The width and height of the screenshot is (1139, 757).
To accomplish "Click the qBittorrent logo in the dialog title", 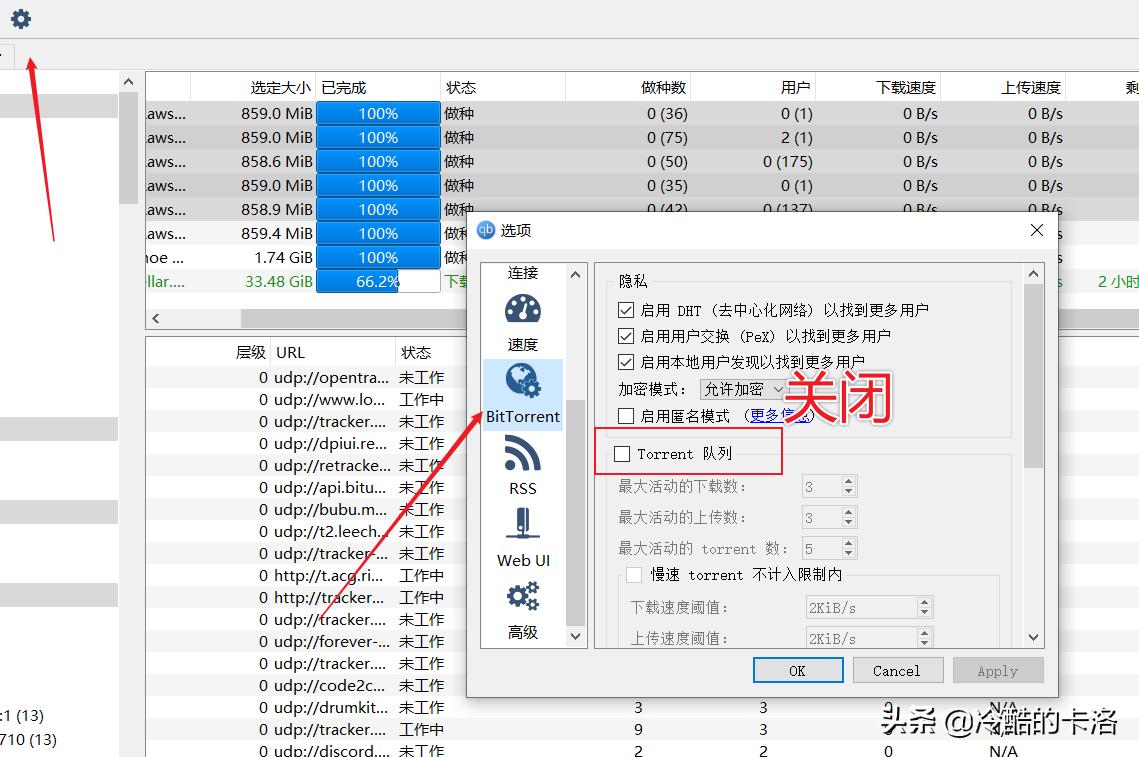I will [x=486, y=229].
